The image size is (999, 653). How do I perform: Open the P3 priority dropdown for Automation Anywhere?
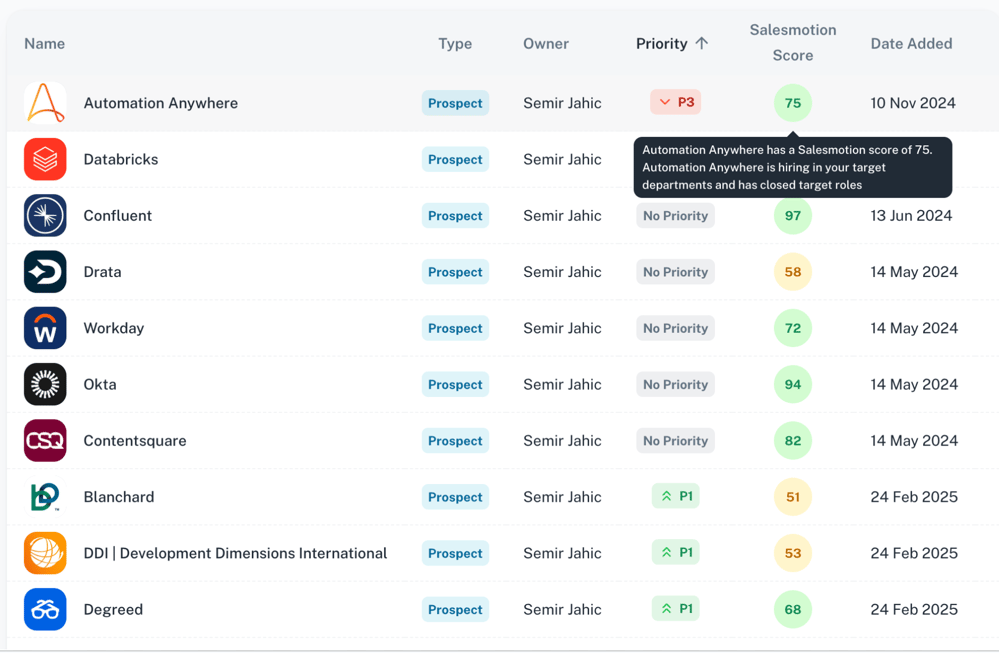click(675, 102)
